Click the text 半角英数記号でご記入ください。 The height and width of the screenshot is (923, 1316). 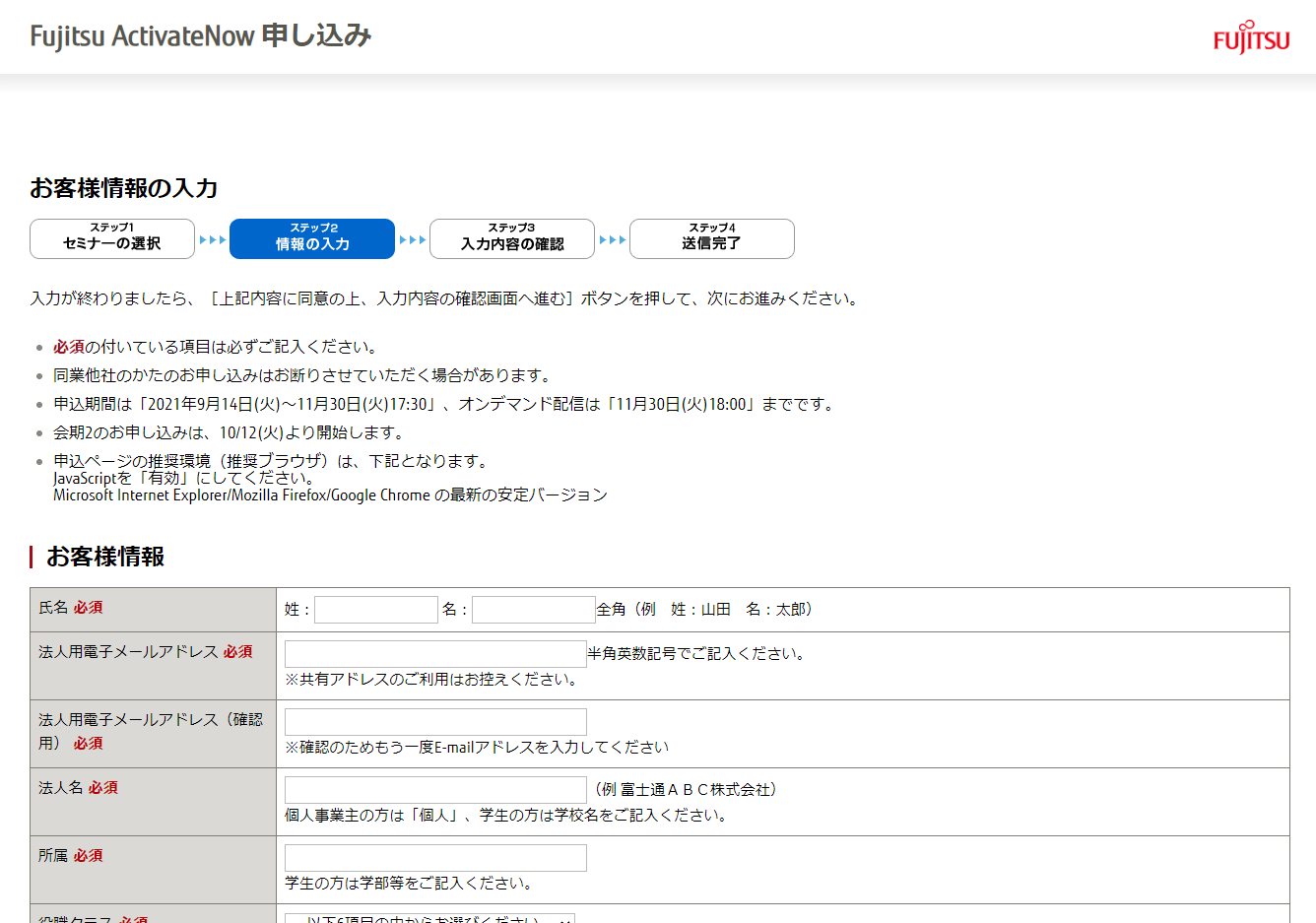(x=698, y=654)
